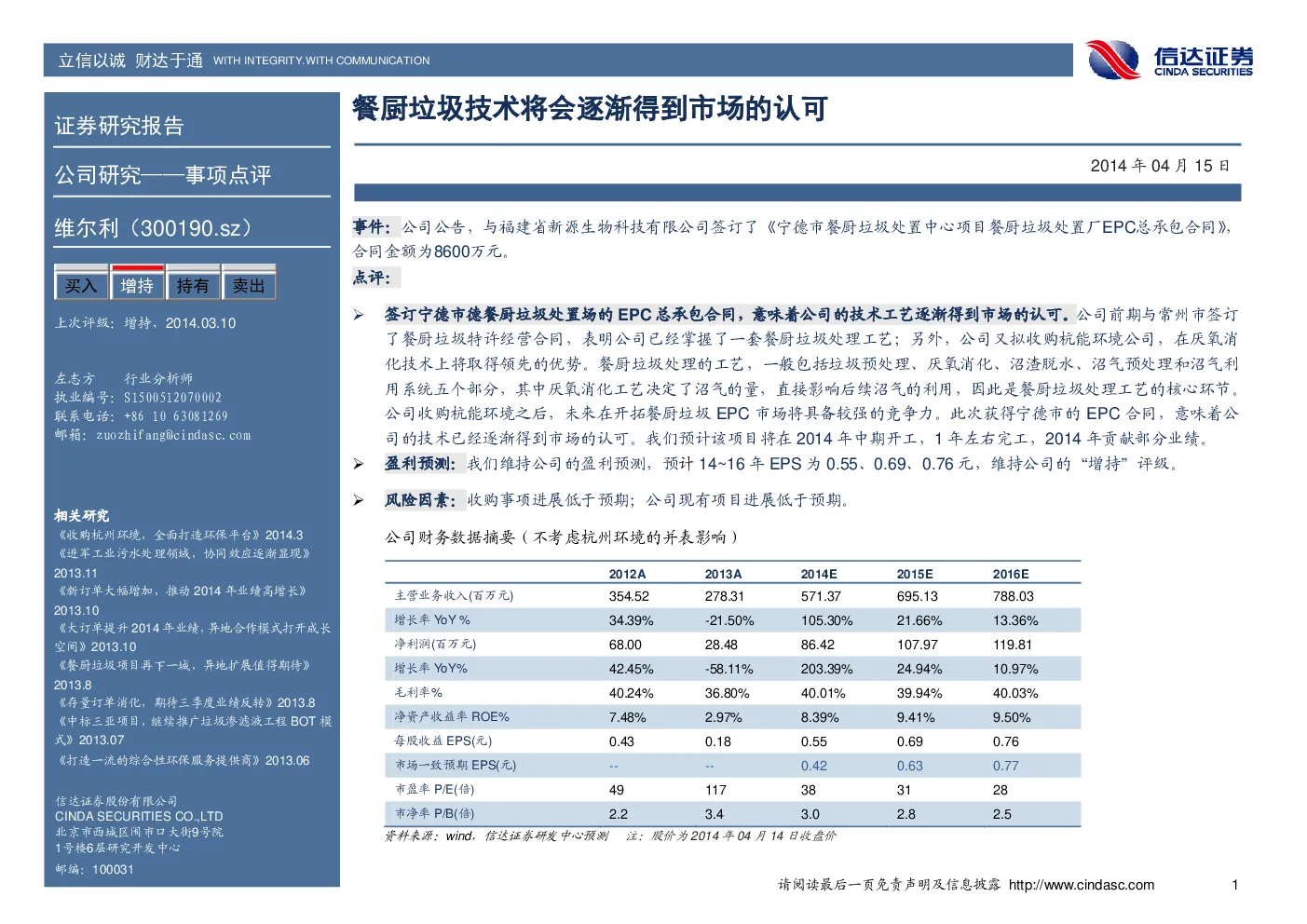Select the 增持 rating box

click(137, 285)
